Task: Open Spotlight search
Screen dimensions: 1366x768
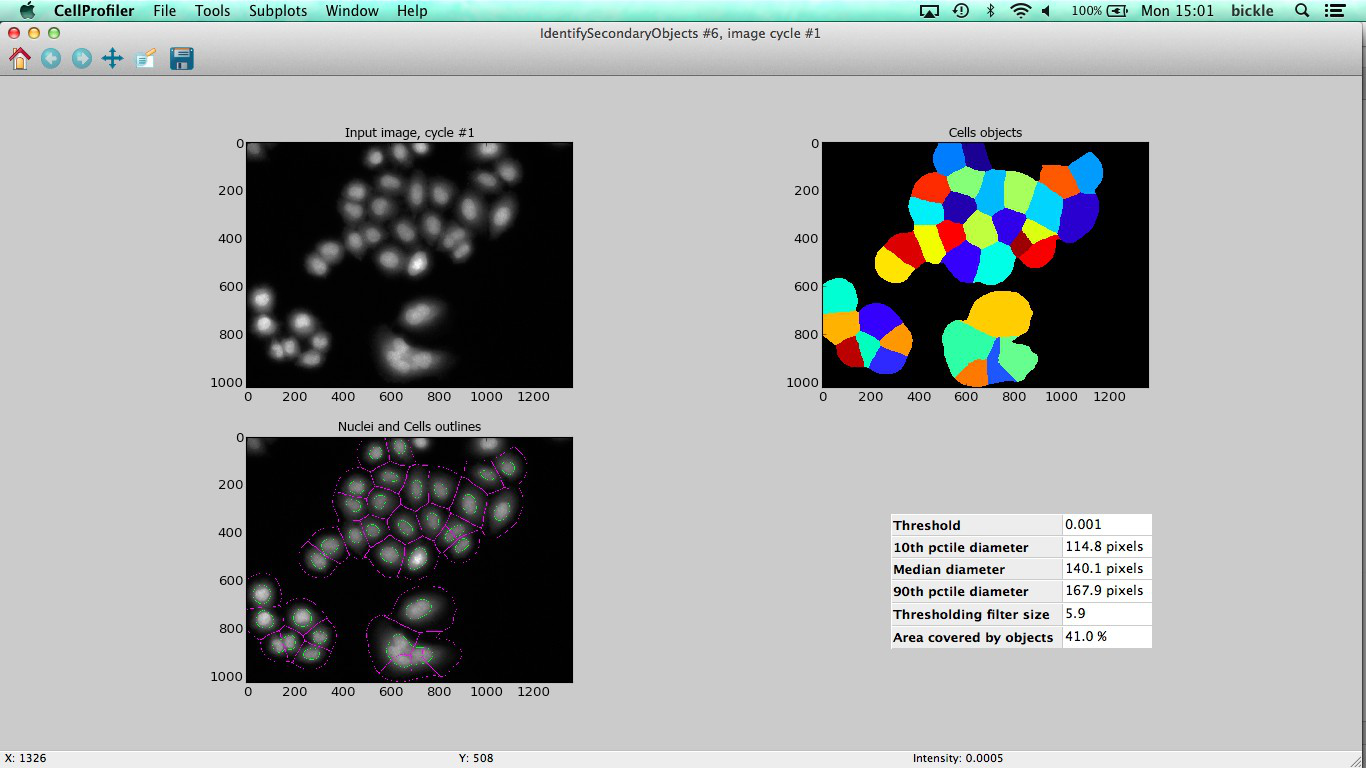Action: (1302, 11)
